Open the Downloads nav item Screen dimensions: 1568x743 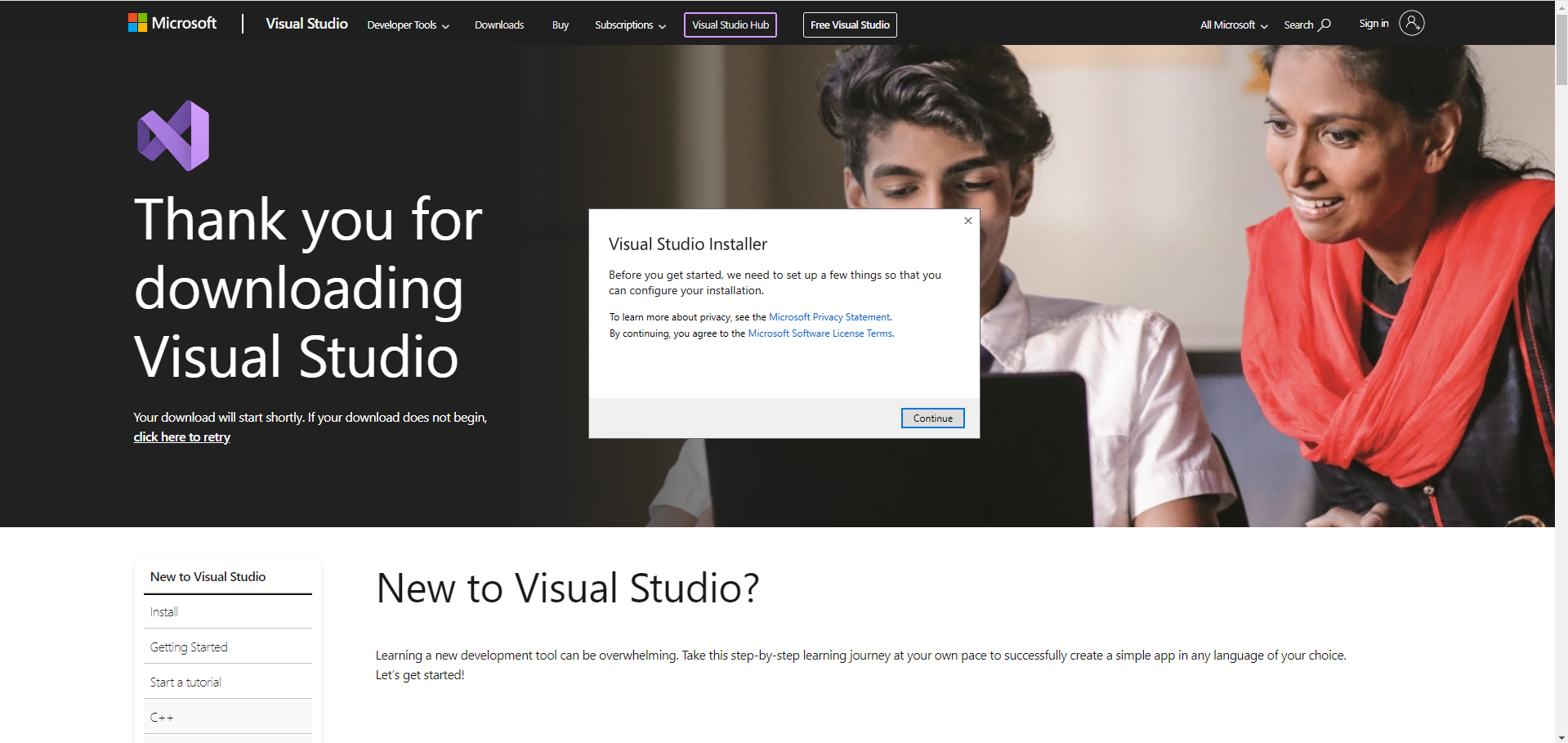(499, 25)
